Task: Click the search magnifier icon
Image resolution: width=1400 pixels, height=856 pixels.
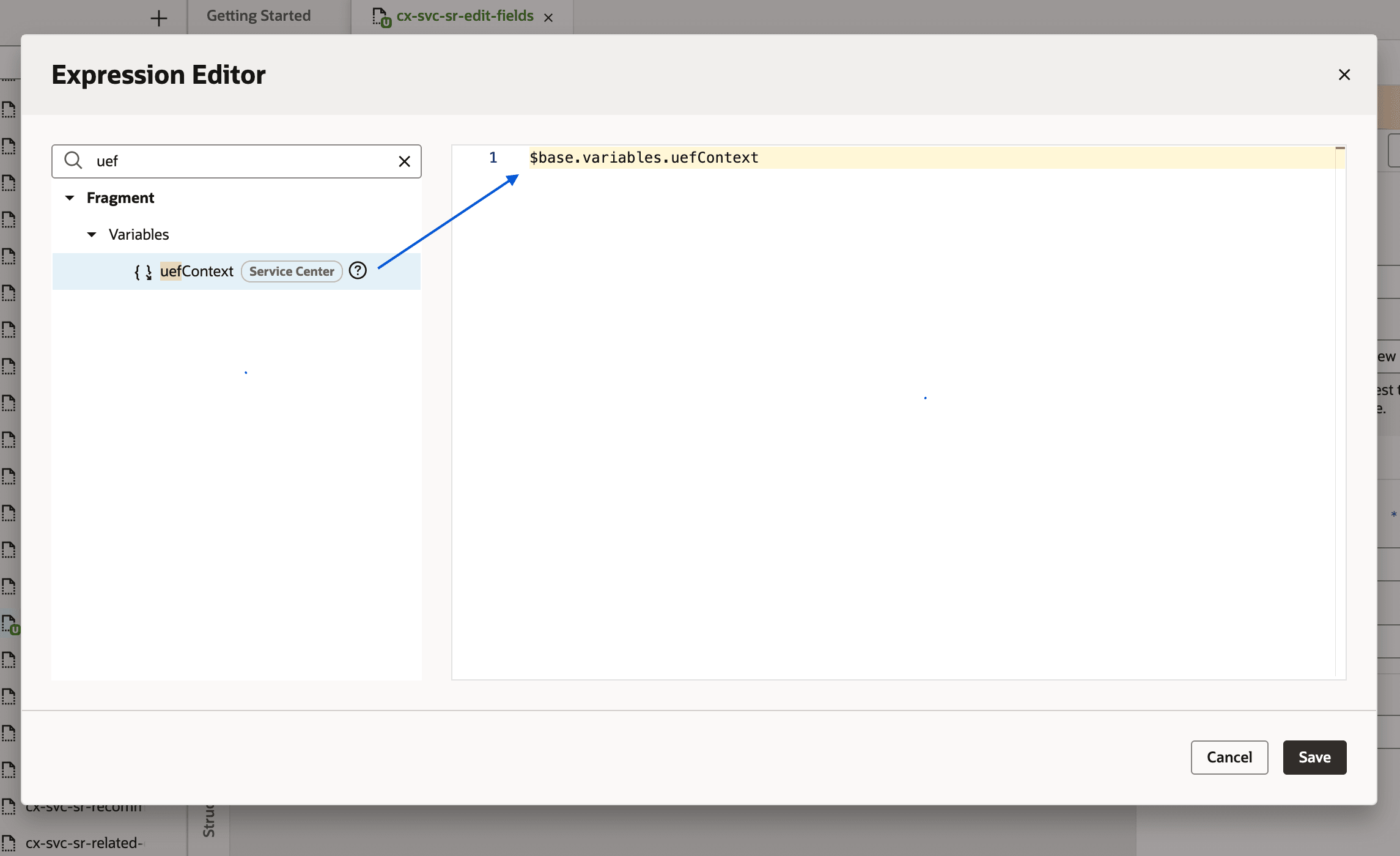Action: [73, 161]
